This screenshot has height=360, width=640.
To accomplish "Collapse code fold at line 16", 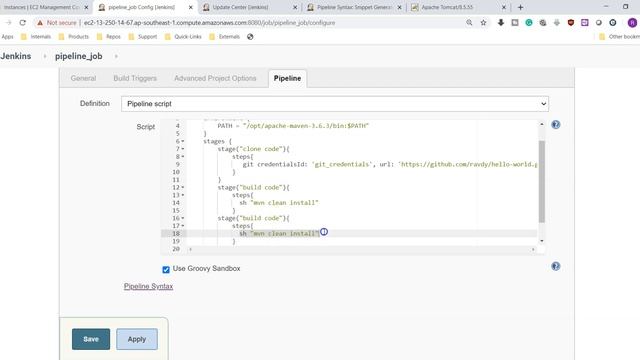I will [x=183, y=218].
